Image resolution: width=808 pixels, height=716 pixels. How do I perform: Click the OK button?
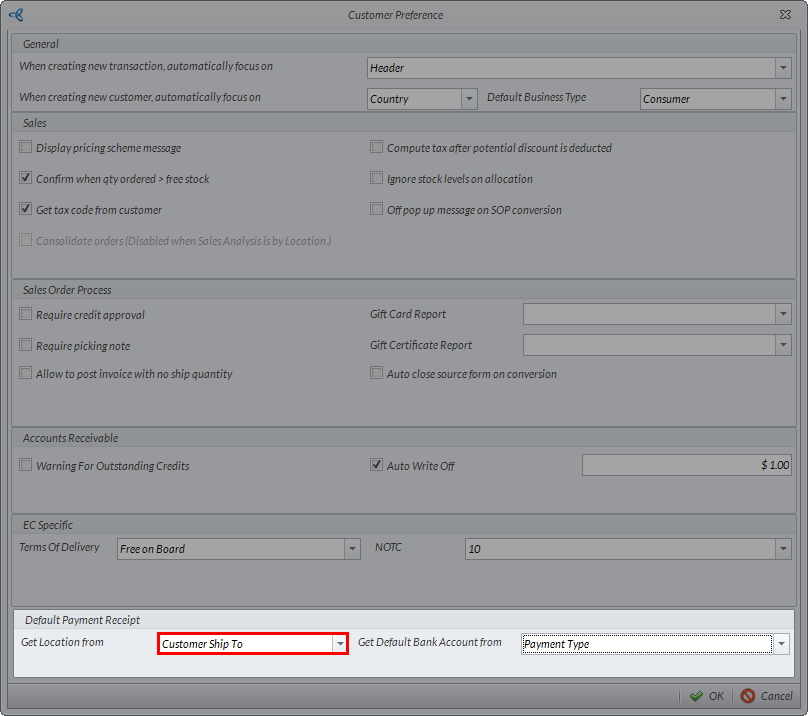[706, 696]
